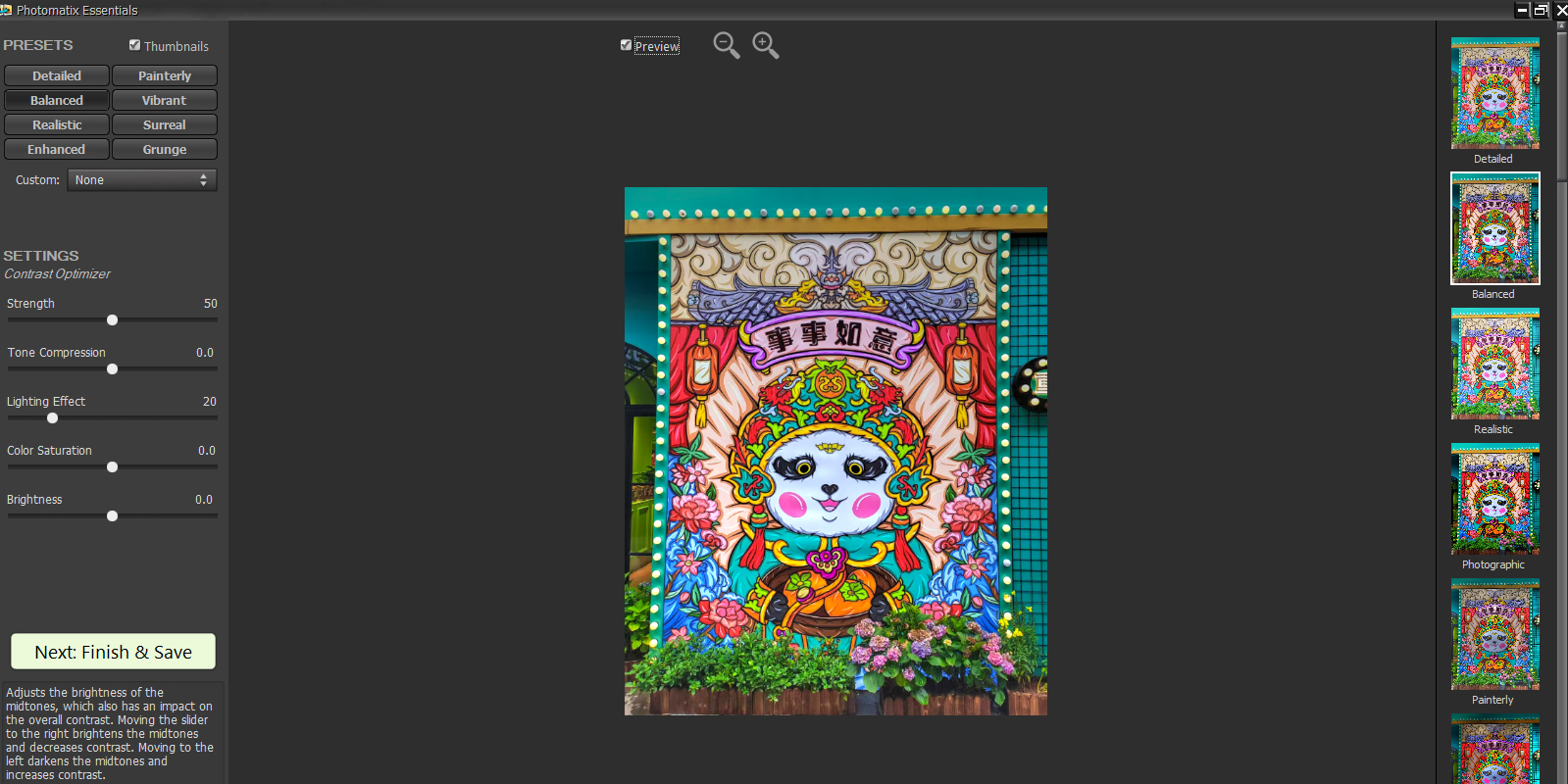The image size is (1568, 784).
Task: Toggle the Preview checkbox
Action: tap(626, 45)
